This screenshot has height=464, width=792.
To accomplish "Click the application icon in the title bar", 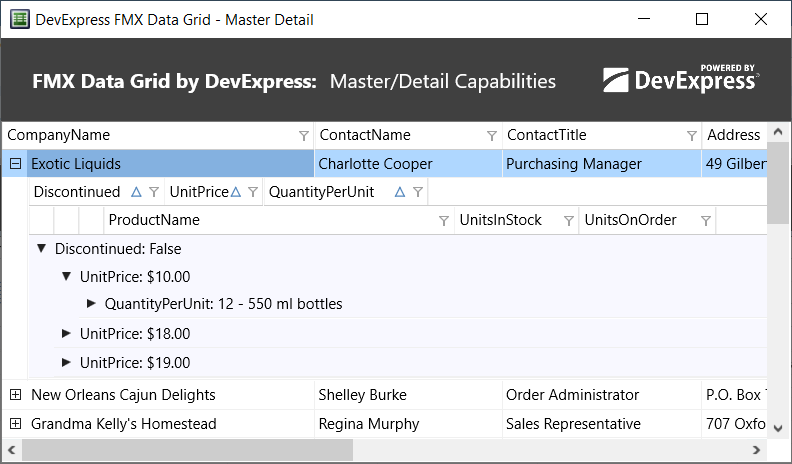I will [20, 19].
